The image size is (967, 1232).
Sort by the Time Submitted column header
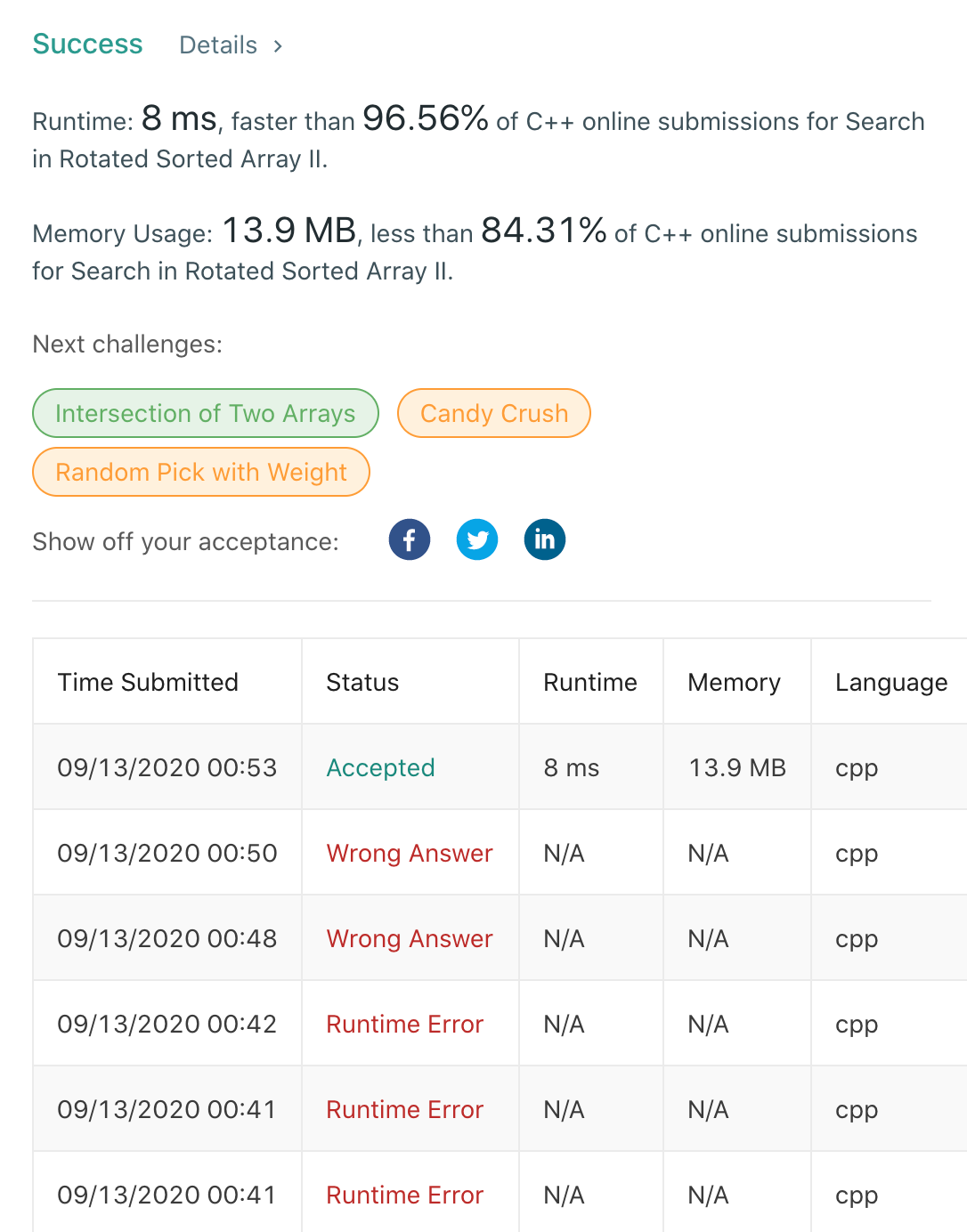tap(148, 682)
